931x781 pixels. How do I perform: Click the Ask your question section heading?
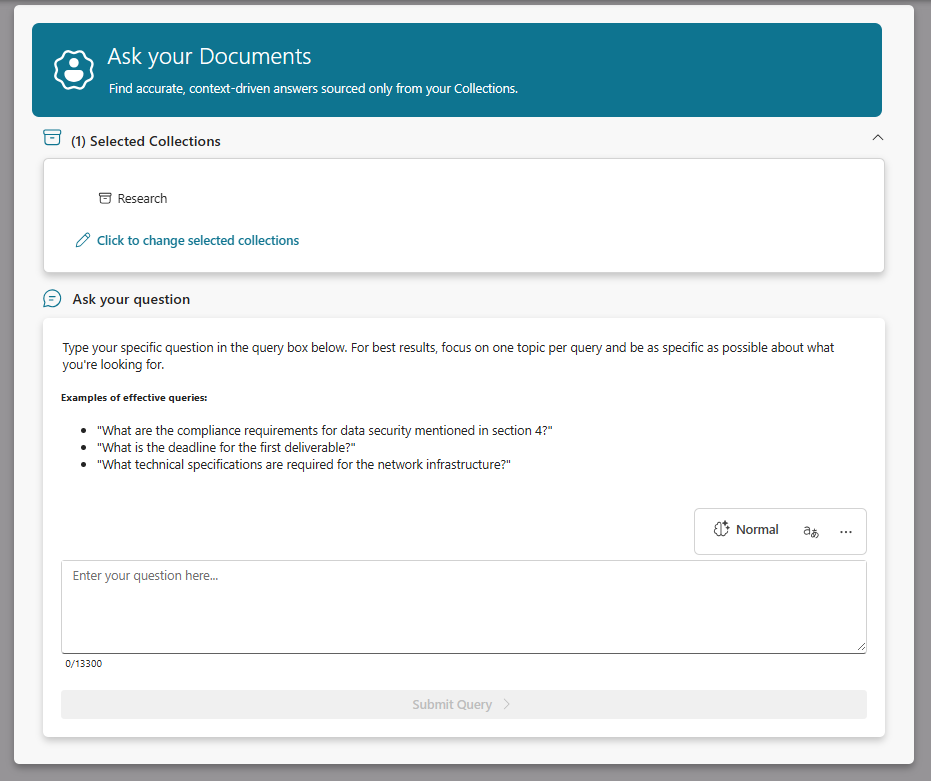click(131, 299)
